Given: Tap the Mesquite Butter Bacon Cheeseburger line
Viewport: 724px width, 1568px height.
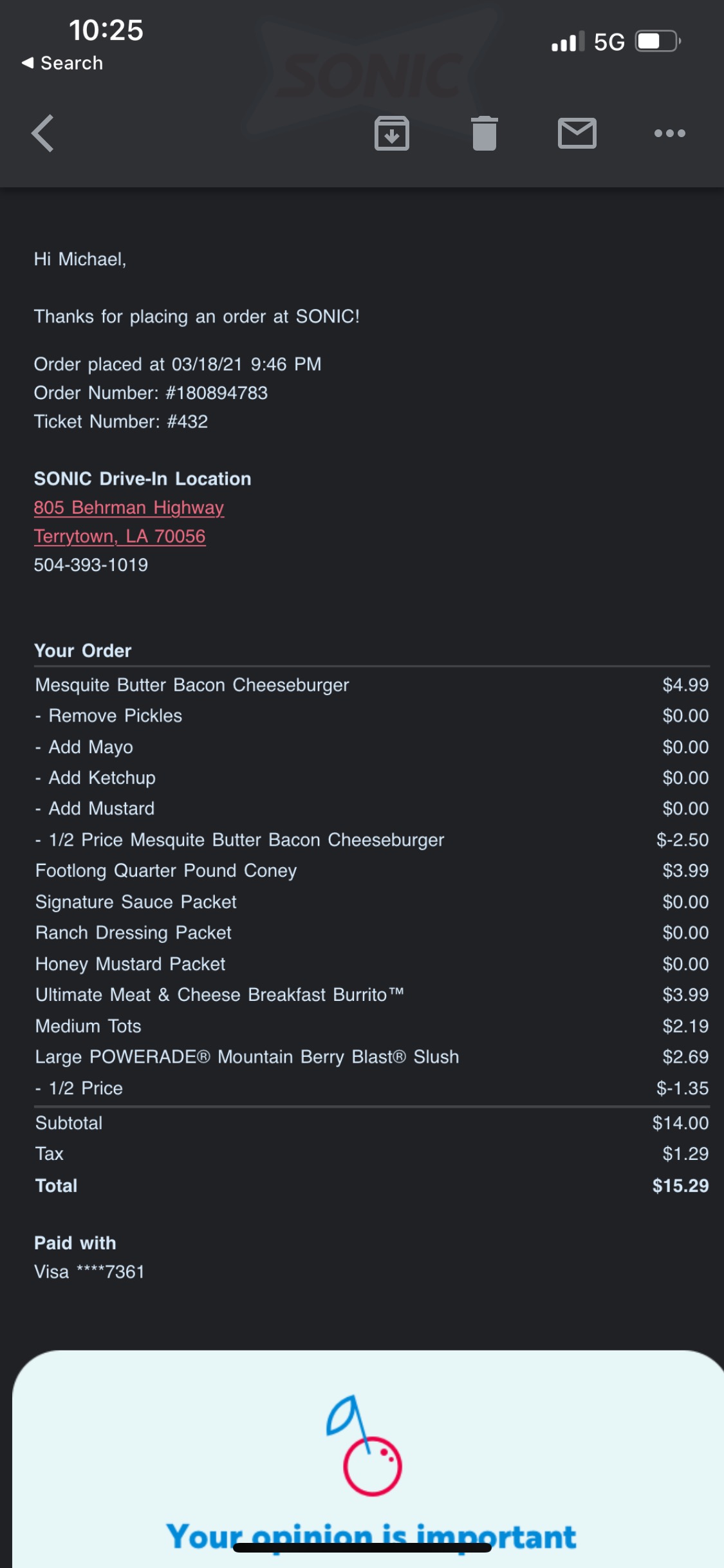Looking at the screenshot, I should (192, 685).
